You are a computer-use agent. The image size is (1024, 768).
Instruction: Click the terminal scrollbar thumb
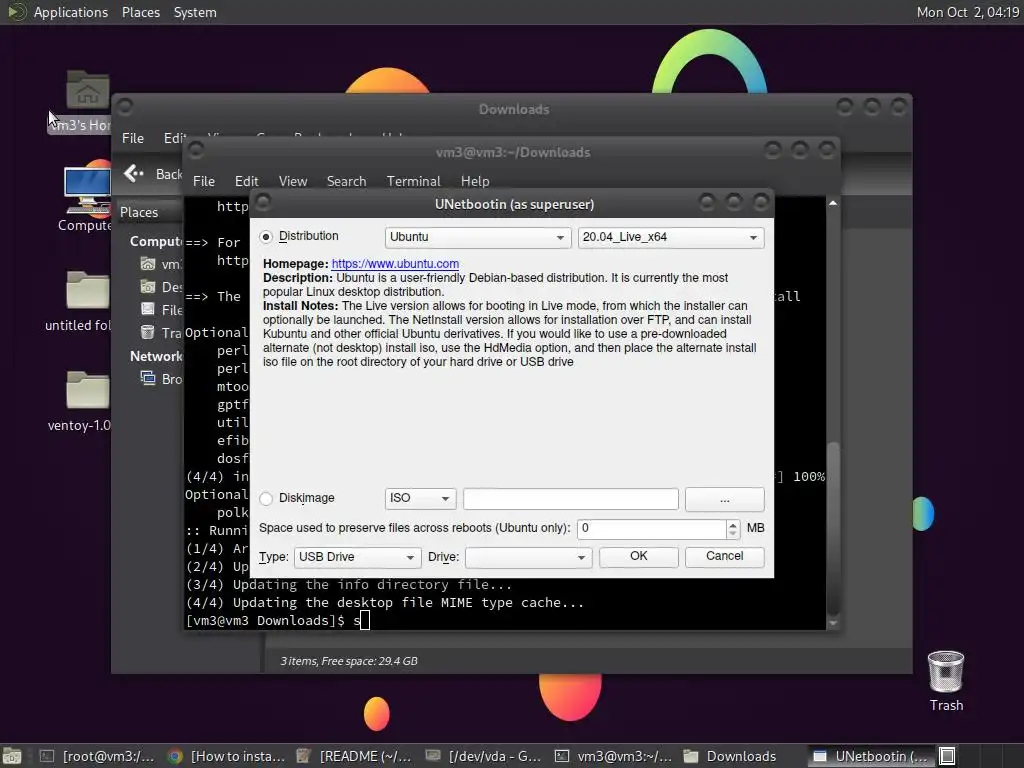tap(833, 528)
